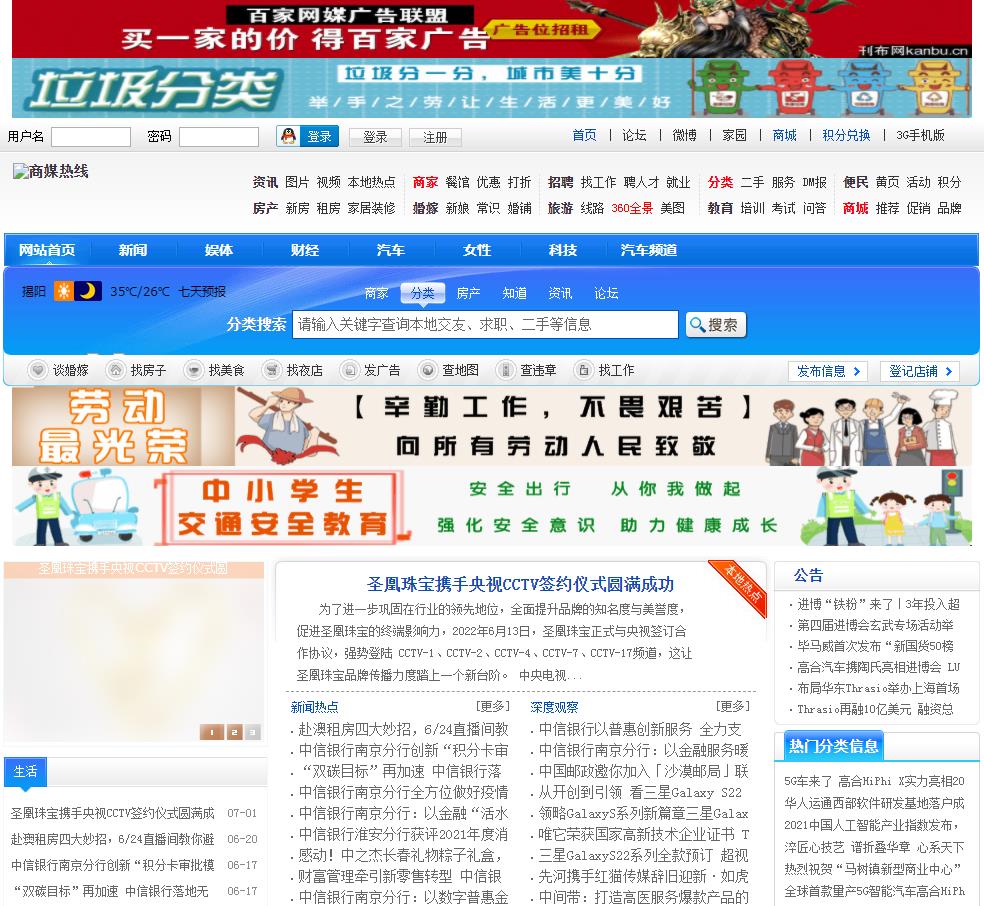This screenshot has height=906, width=984.
Task: Focus the 密码 password field
Action: [219, 137]
